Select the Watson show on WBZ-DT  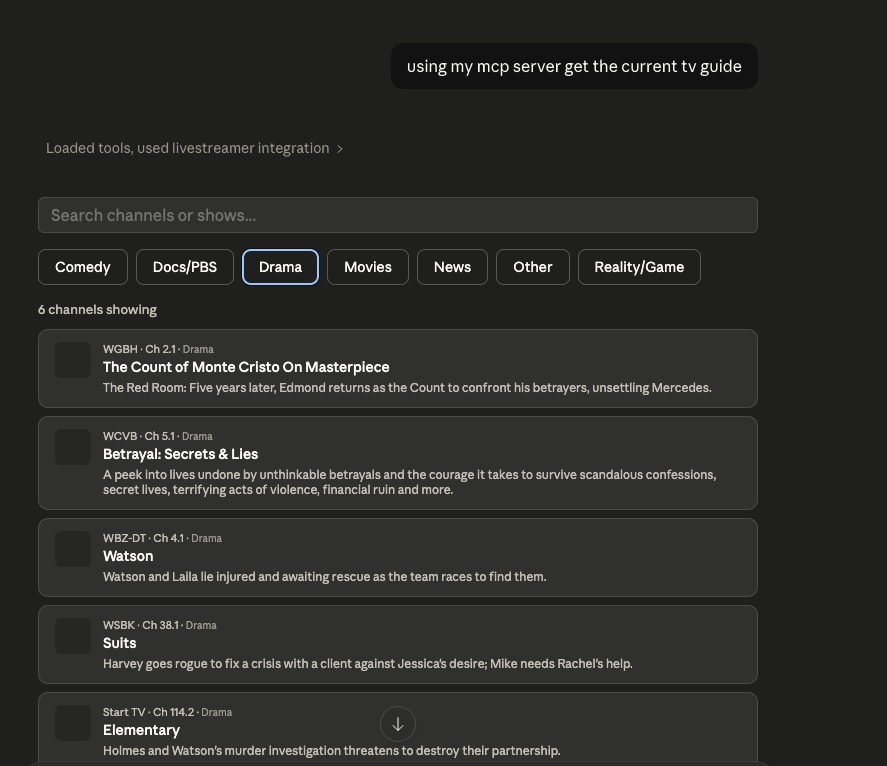tap(128, 556)
